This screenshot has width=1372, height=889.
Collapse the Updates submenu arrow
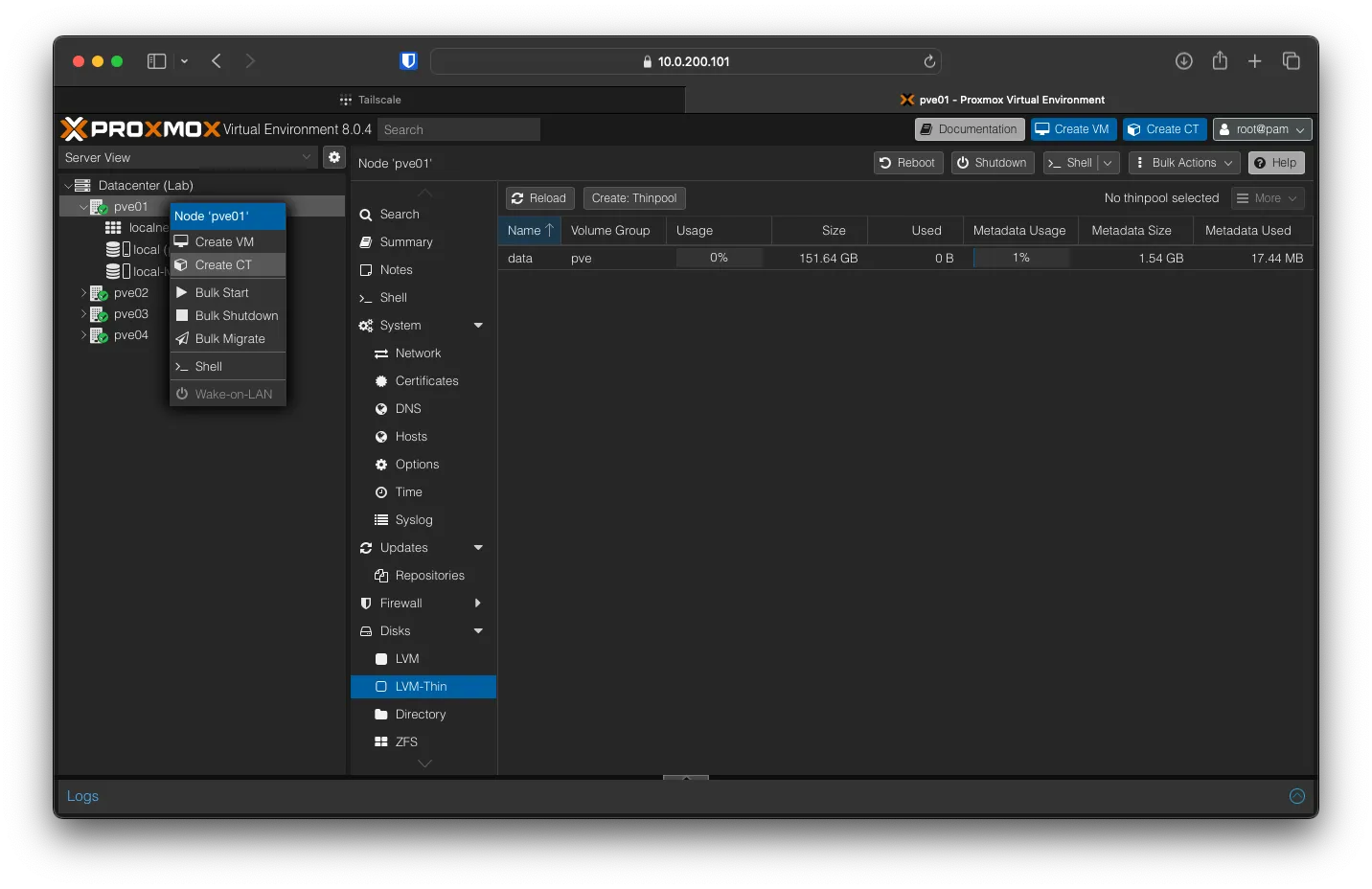point(478,548)
